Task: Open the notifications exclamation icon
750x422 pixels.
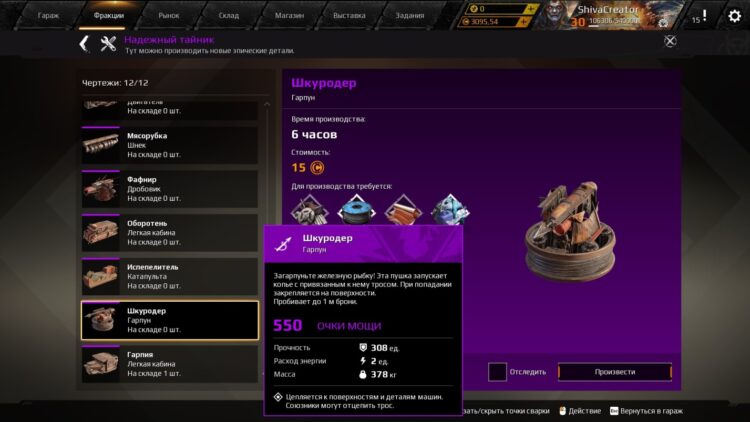Action: (x=704, y=16)
